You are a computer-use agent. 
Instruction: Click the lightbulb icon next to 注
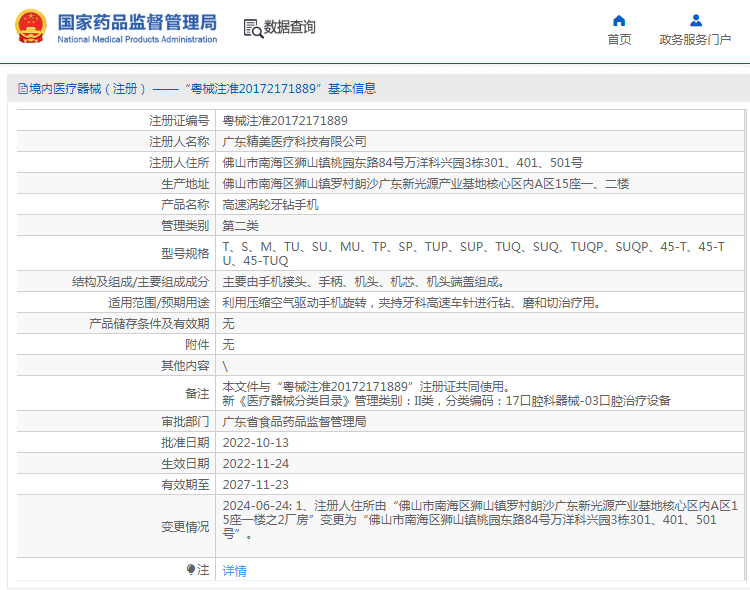tap(191, 569)
